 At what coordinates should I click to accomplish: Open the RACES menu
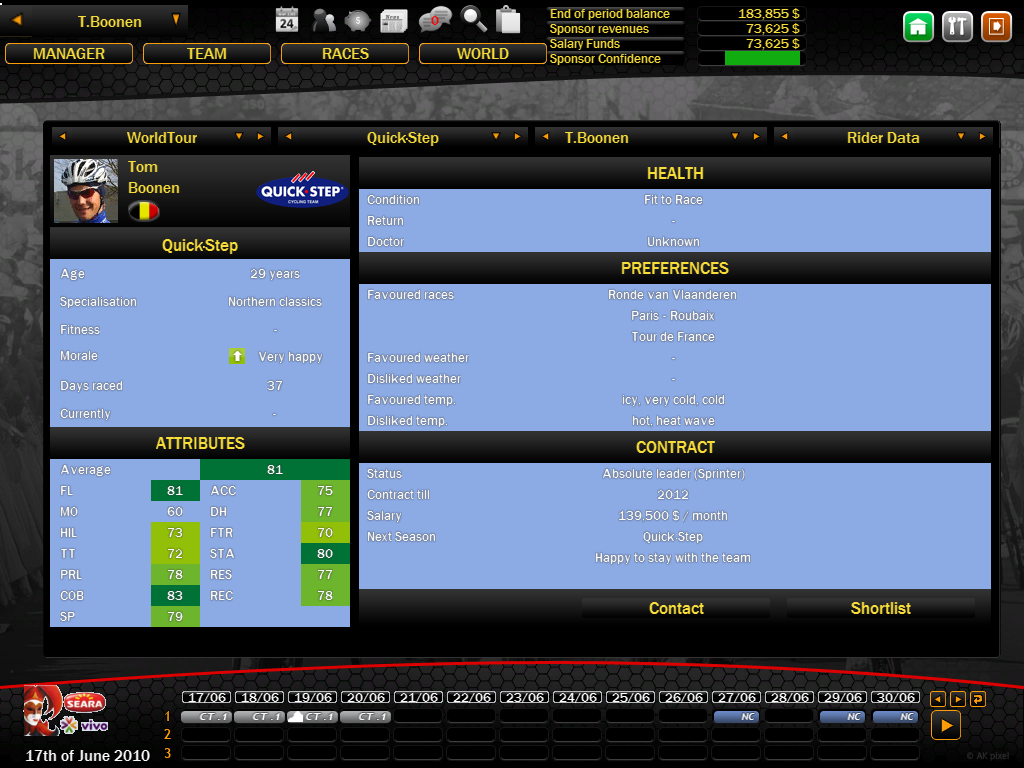pyautogui.click(x=345, y=54)
